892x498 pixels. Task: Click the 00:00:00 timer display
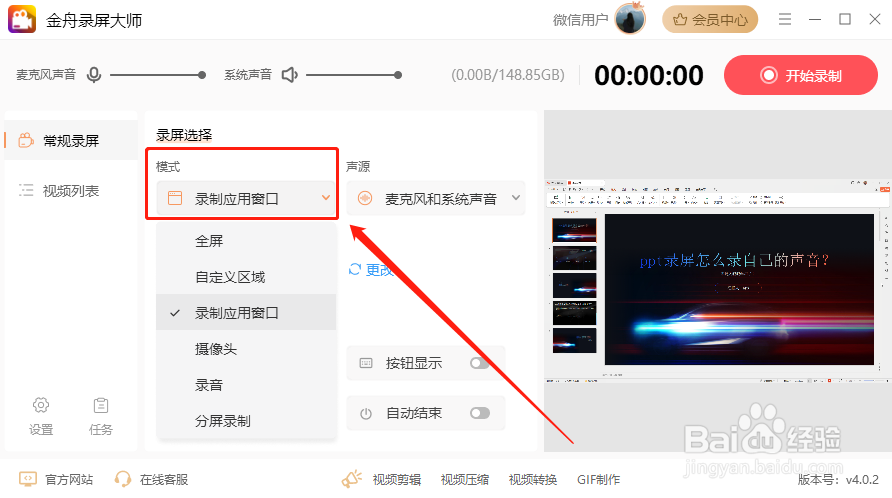pos(649,75)
